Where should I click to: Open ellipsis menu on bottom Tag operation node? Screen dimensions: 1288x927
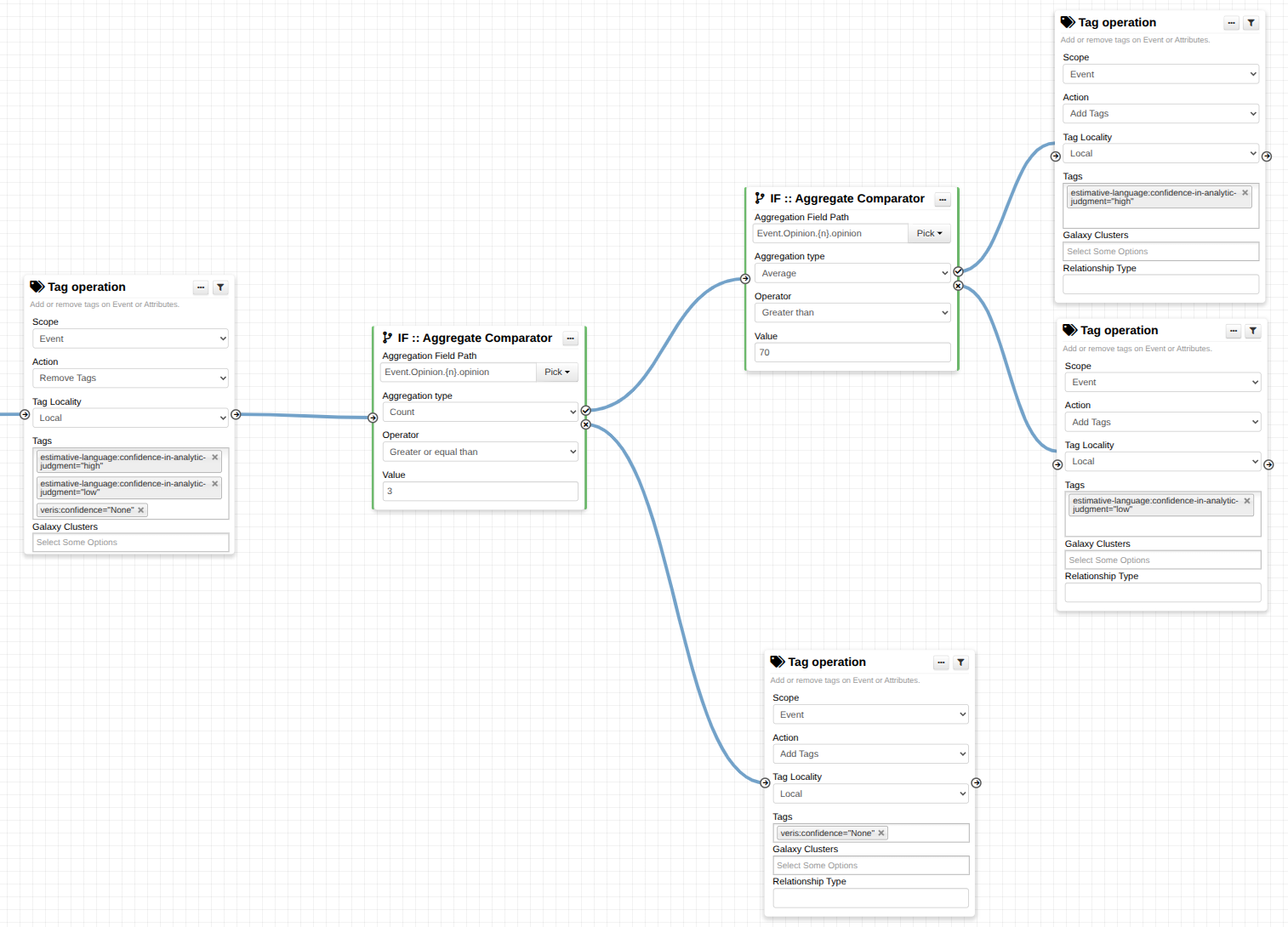[x=941, y=663]
